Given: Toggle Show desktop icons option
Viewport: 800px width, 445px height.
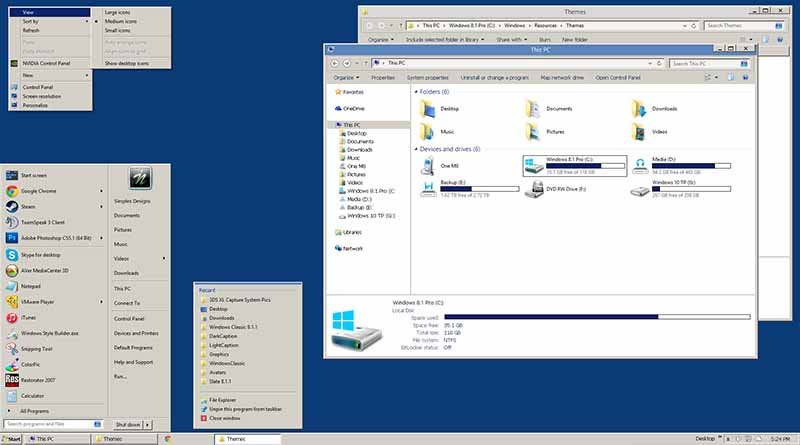Looking at the screenshot, I should click(x=126, y=63).
